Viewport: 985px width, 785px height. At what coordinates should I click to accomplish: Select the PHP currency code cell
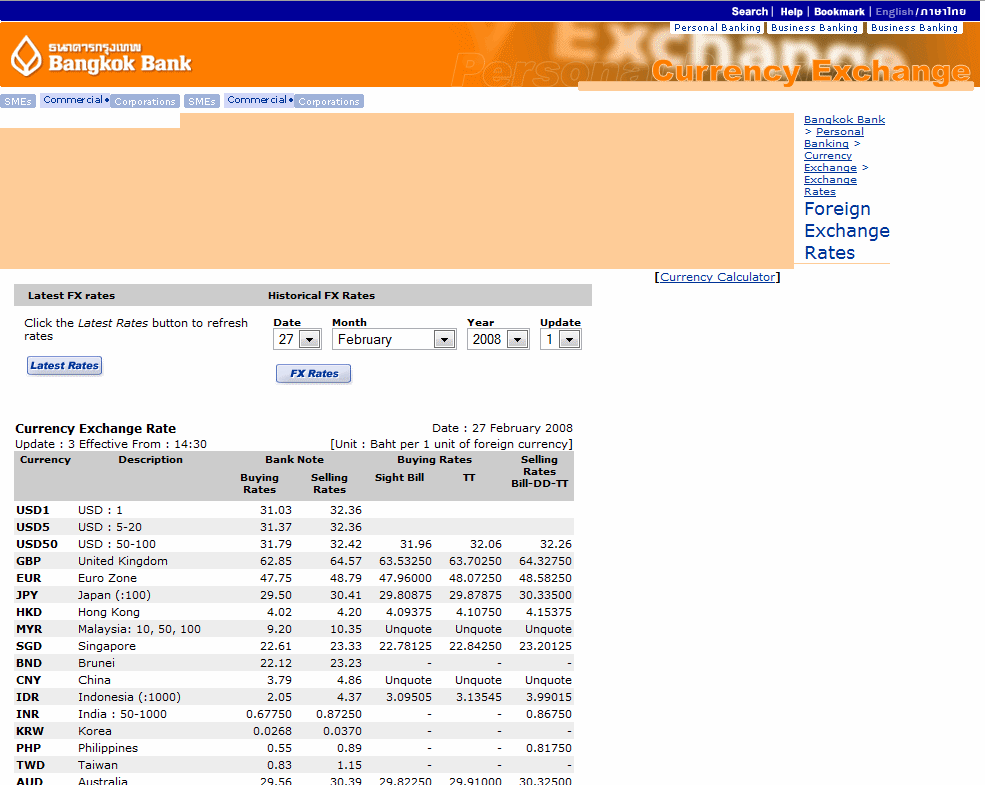pyautogui.click(x=28, y=747)
